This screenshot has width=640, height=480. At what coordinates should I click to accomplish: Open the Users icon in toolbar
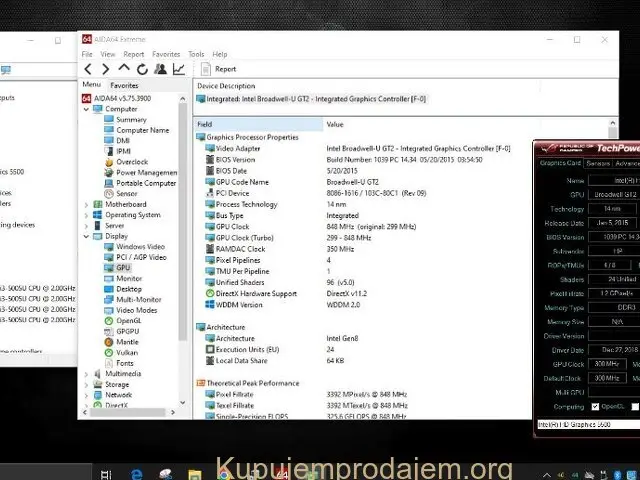(159, 69)
